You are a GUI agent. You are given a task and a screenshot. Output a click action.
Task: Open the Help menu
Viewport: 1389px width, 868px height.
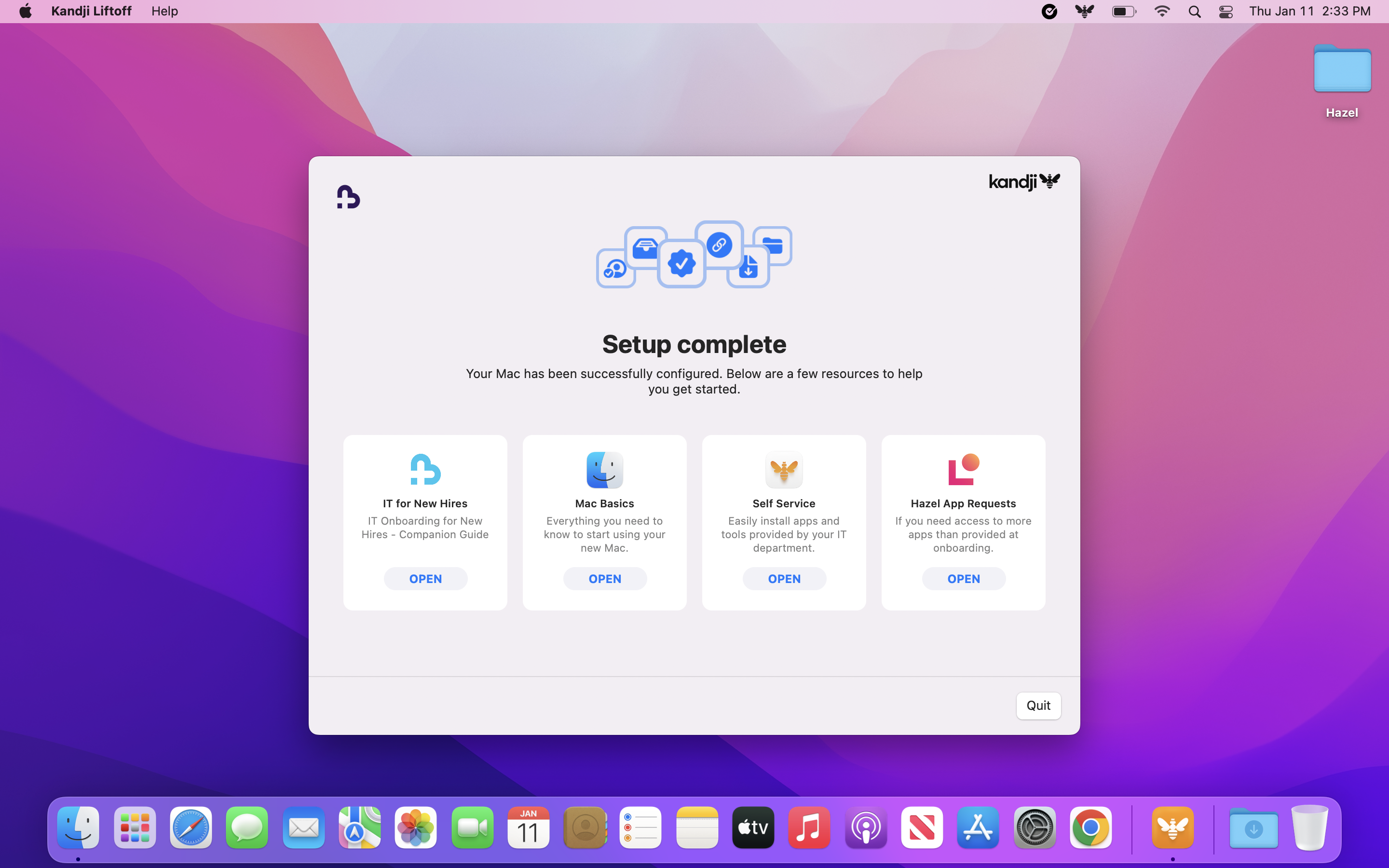165,12
